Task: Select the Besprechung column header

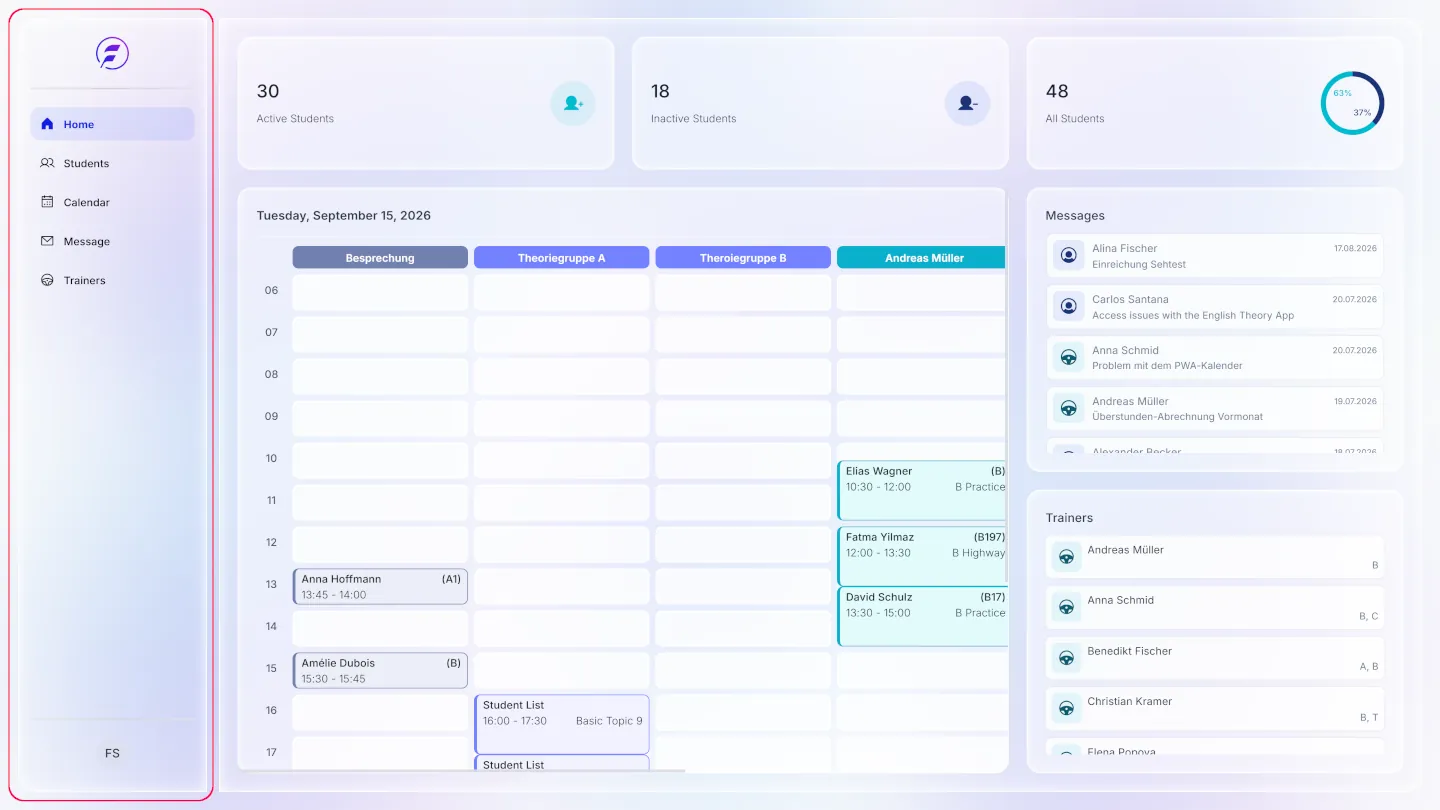Action: tap(380, 258)
